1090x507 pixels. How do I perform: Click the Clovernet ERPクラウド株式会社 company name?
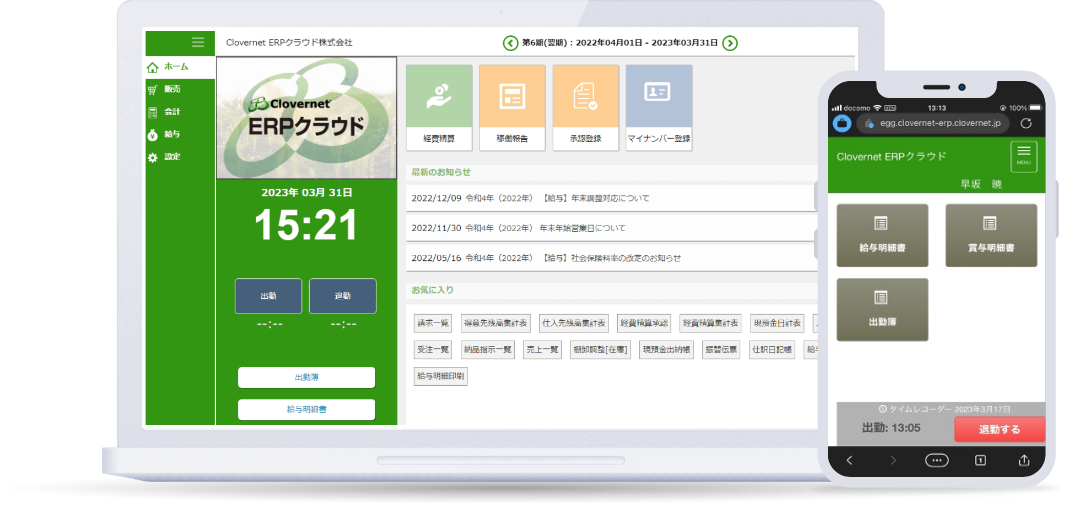(289, 42)
